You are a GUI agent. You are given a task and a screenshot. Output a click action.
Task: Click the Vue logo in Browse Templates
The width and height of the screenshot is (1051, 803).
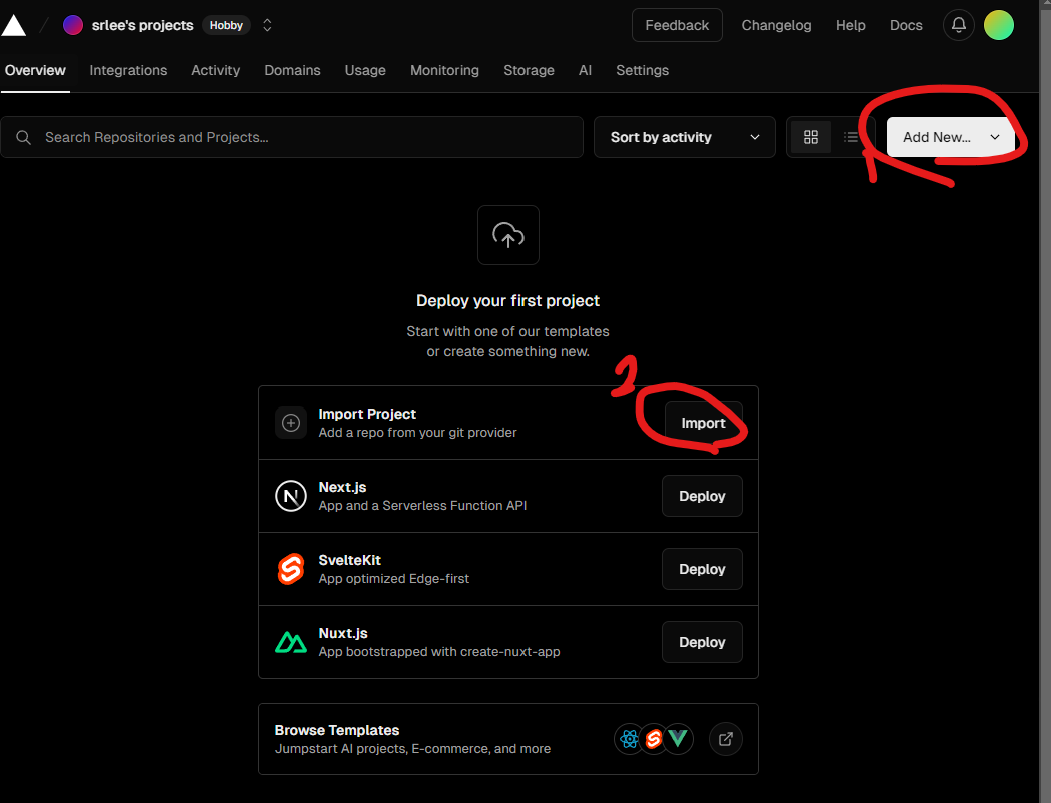point(678,739)
